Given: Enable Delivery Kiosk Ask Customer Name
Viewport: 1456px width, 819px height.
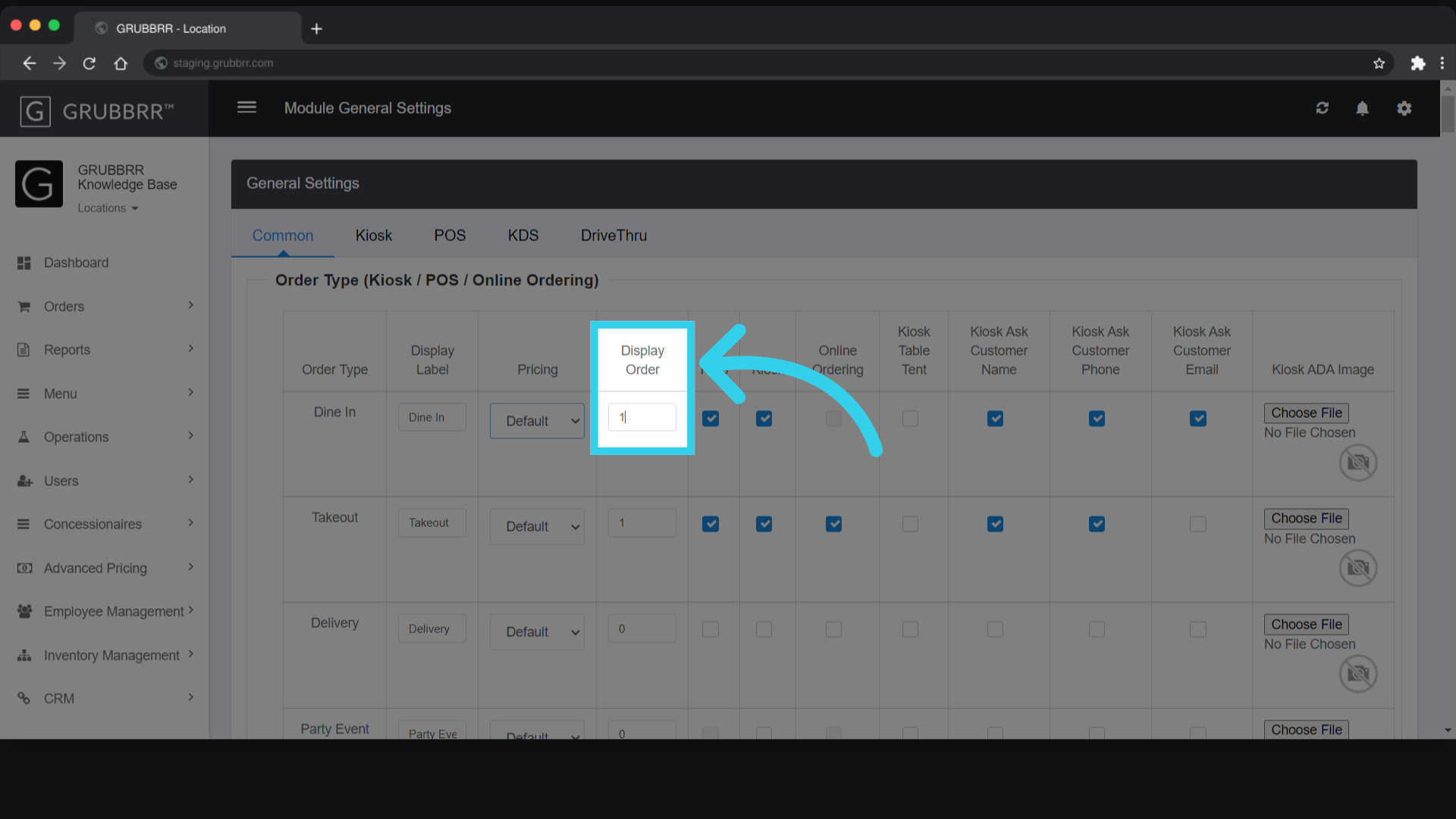Looking at the screenshot, I should tap(996, 629).
